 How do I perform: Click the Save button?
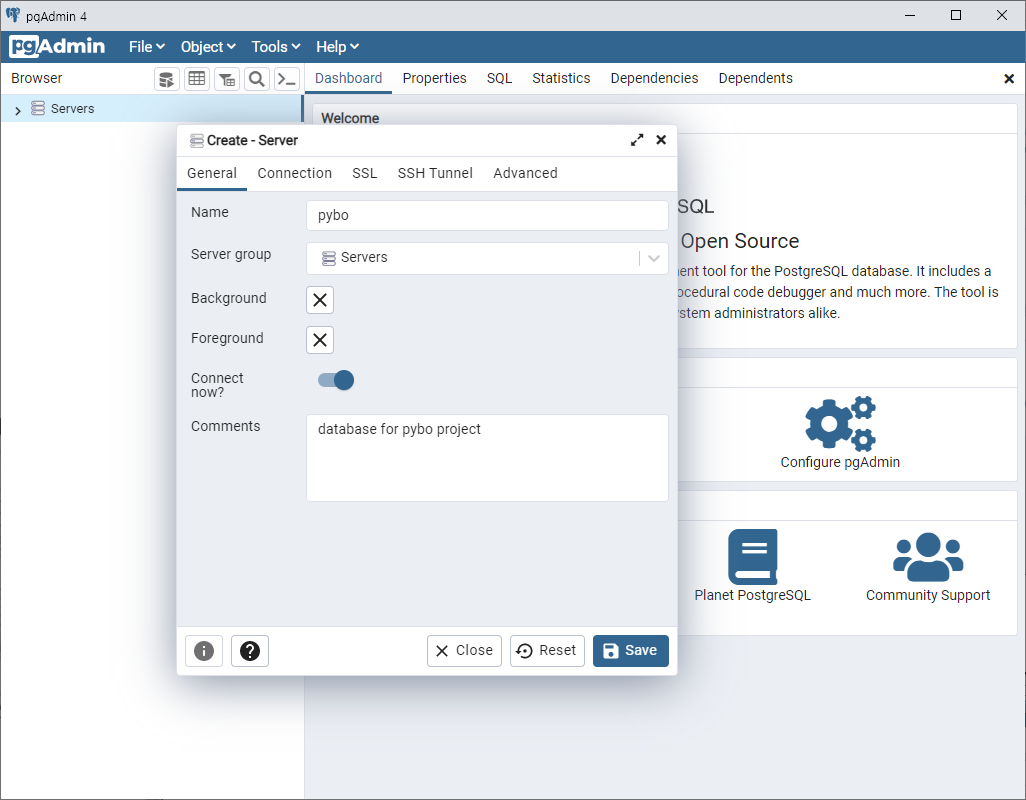coord(631,651)
